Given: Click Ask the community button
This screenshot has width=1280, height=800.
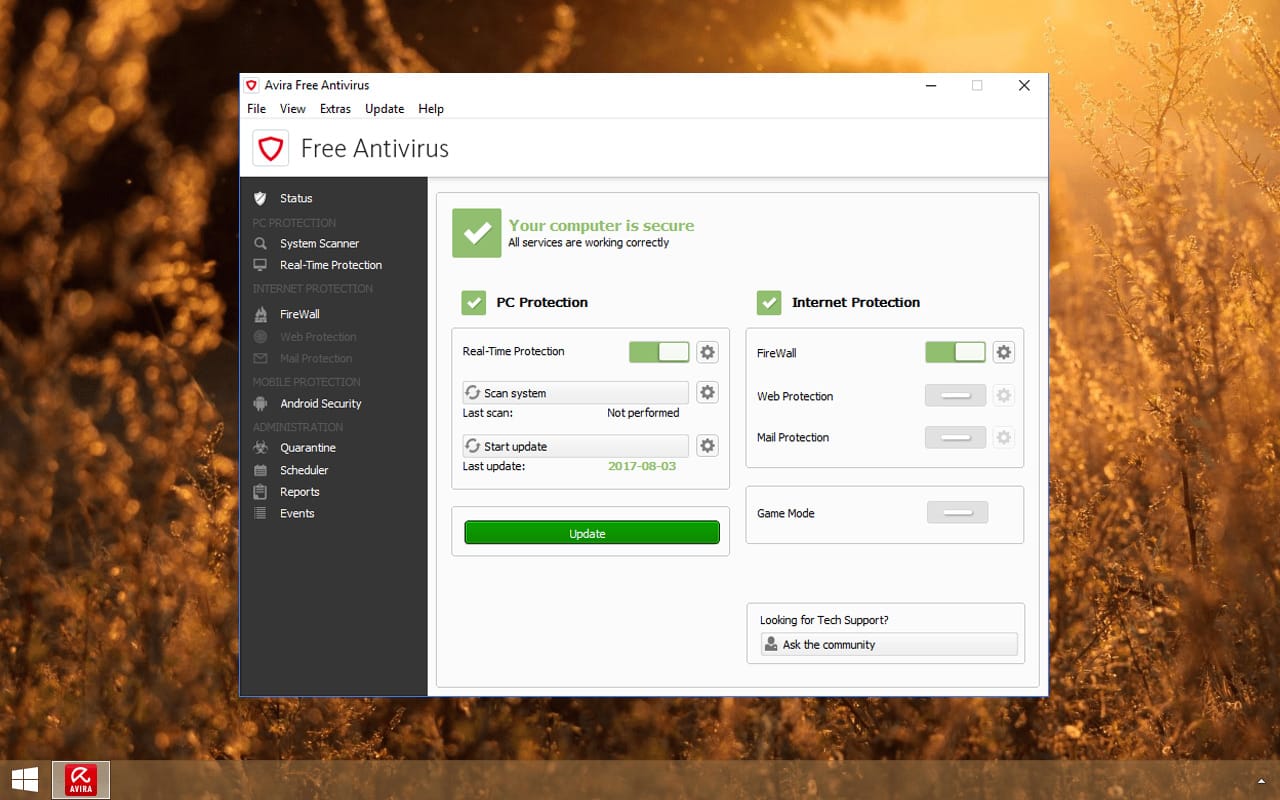Looking at the screenshot, I should pyautogui.click(x=889, y=645).
